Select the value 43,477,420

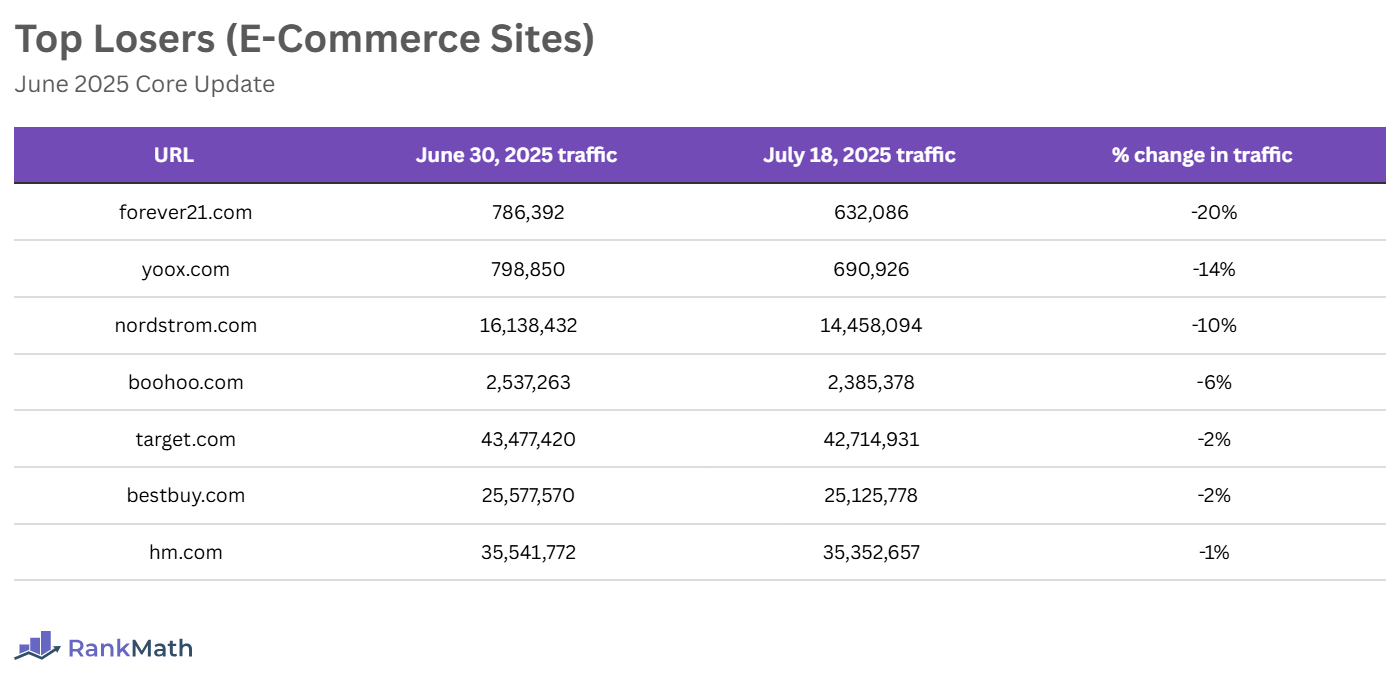pyautogui.click(x=528, y=439)
